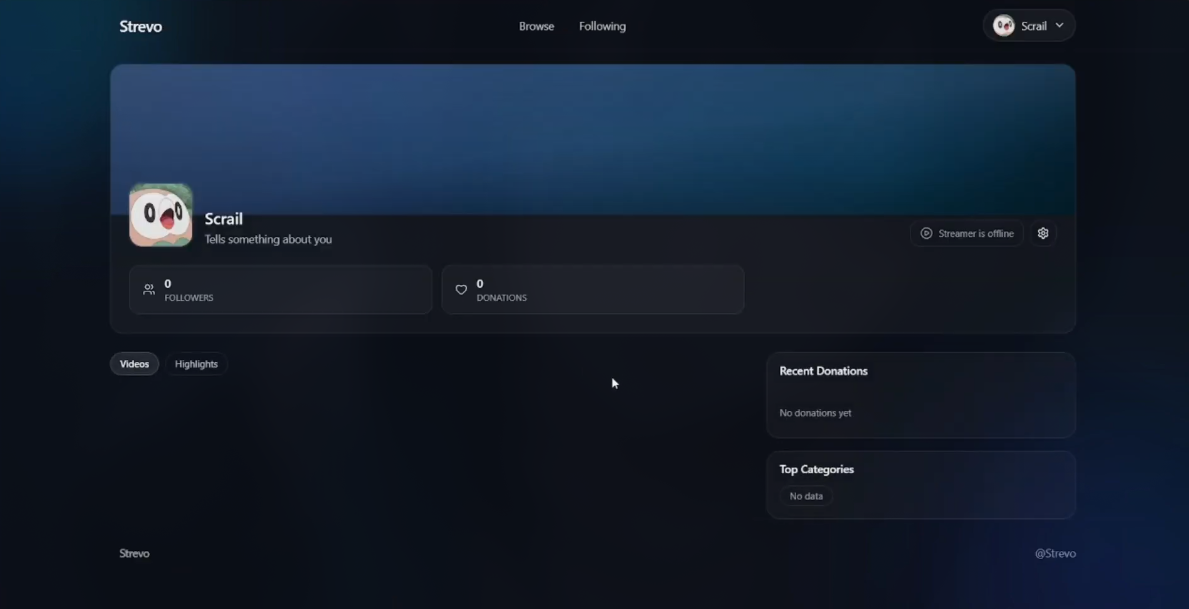Go to the Following page
Viewport: 1189px width, 609px height.
point(602,27)
